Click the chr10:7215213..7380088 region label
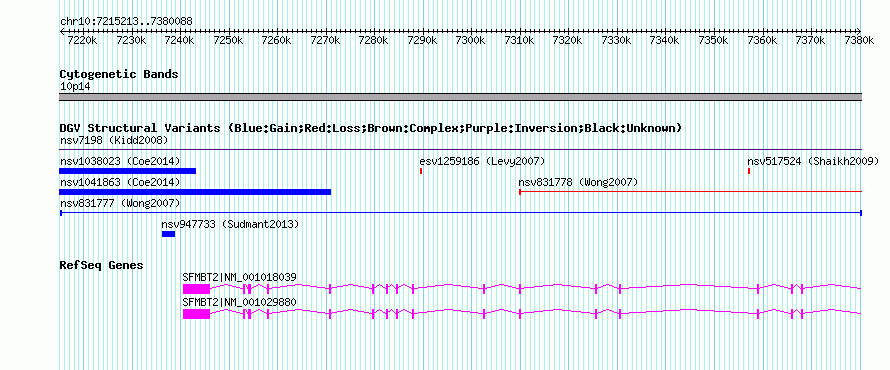The width and height of the screenshot is (890, 370). pyautogui.click(x=126, y=22)
